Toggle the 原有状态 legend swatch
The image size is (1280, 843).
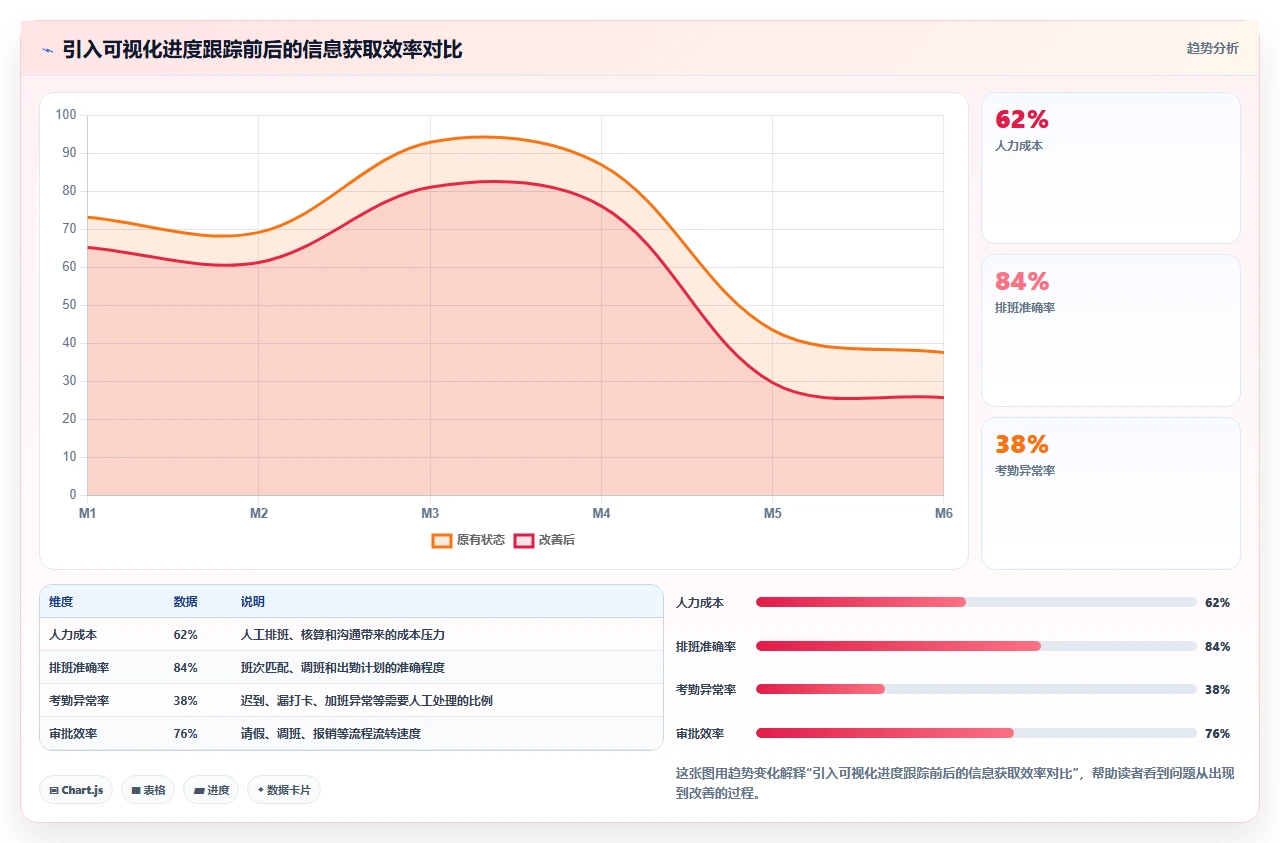442,540
